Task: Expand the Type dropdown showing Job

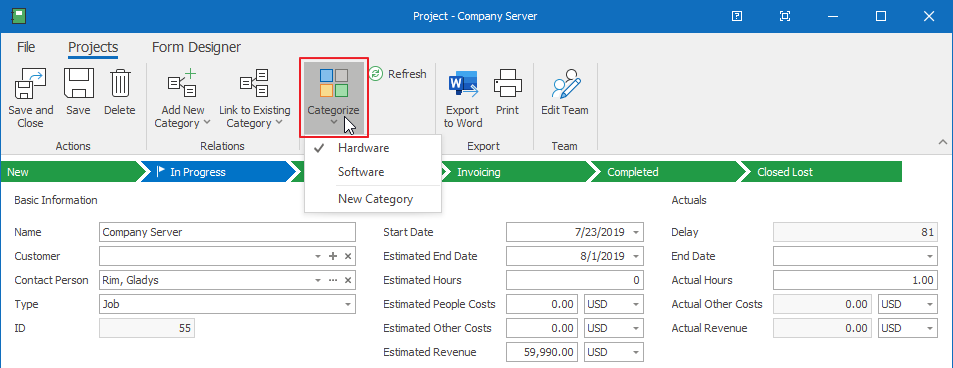Action: 348,304
